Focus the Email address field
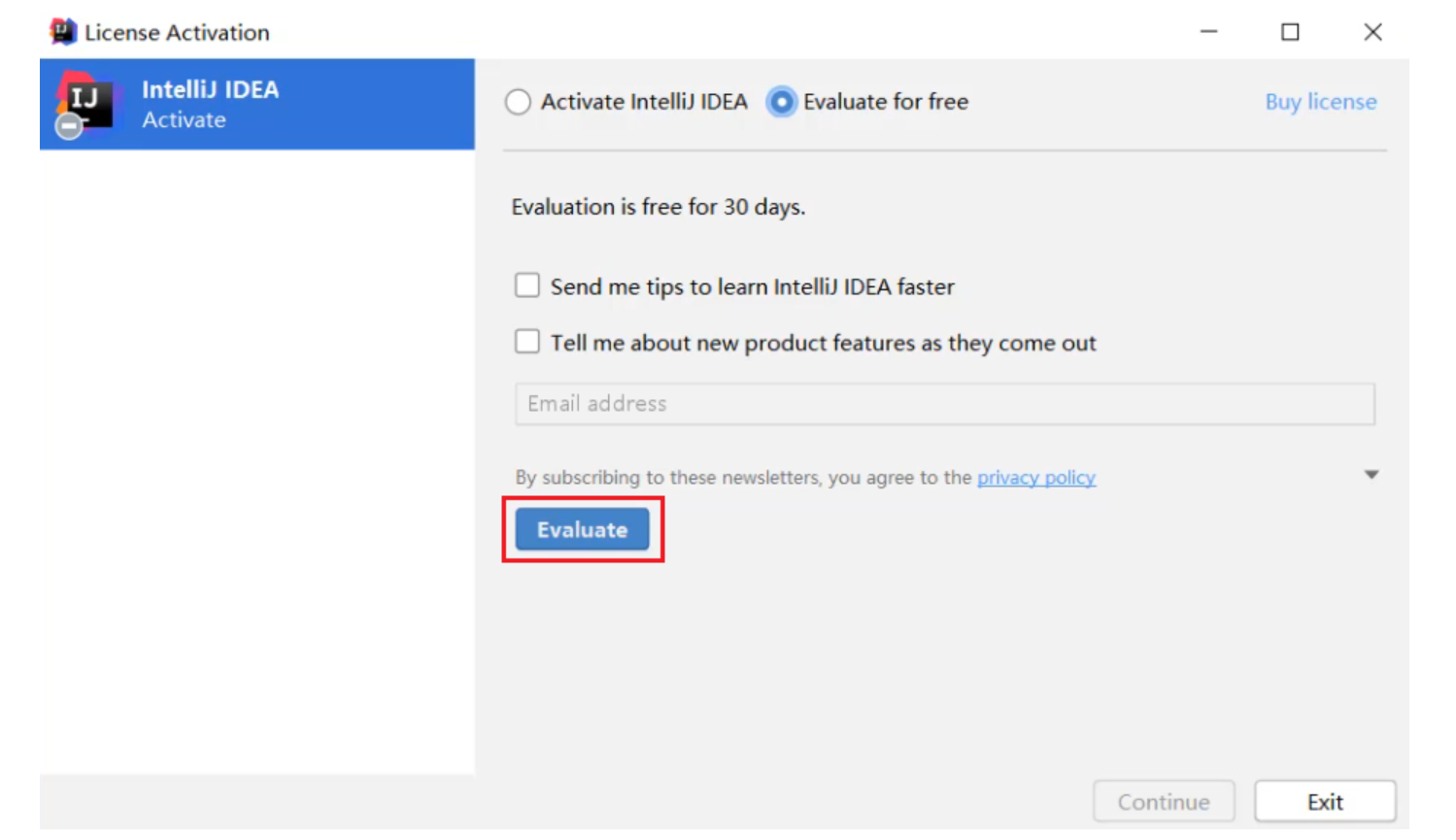Viewport: 1456px width, 840px height. (x=944, y=404)
